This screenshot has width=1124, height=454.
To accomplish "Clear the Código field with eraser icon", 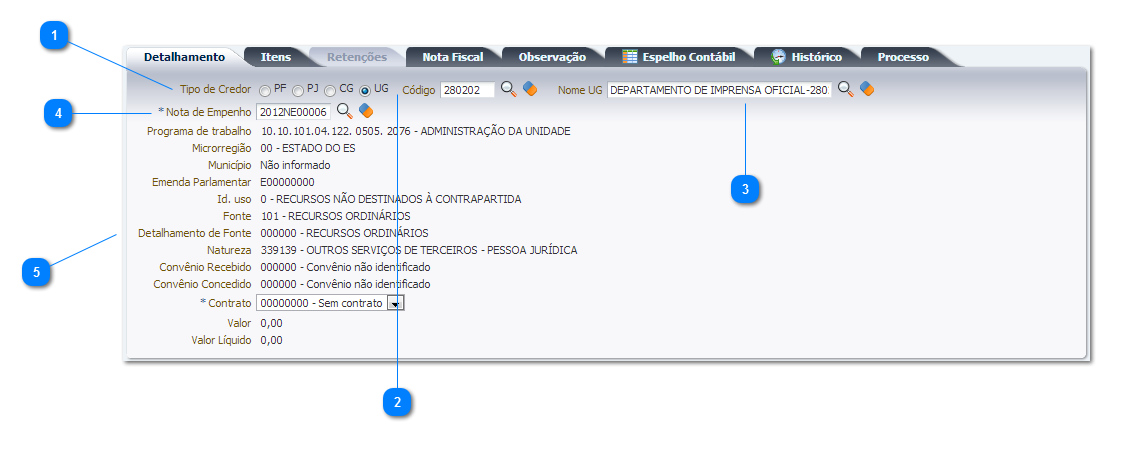I will coord(530,90).
